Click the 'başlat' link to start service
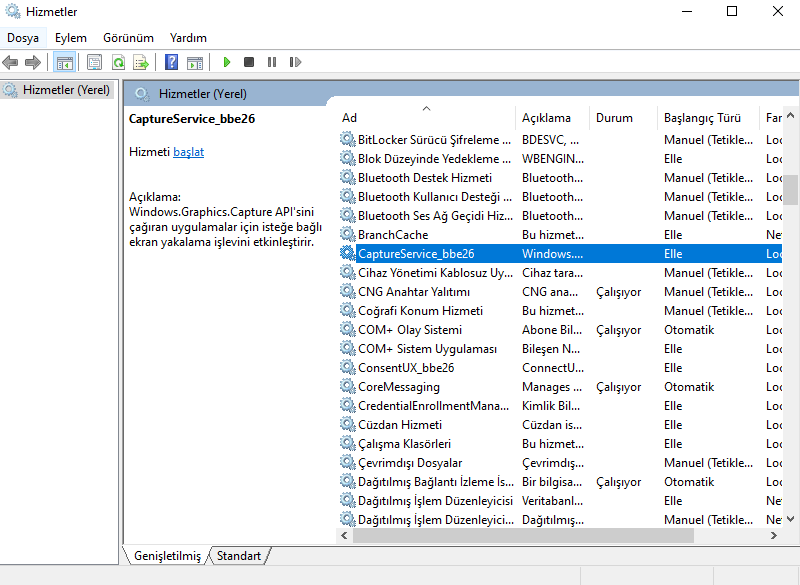Screen dimensions: 800x585 [188, 152]
